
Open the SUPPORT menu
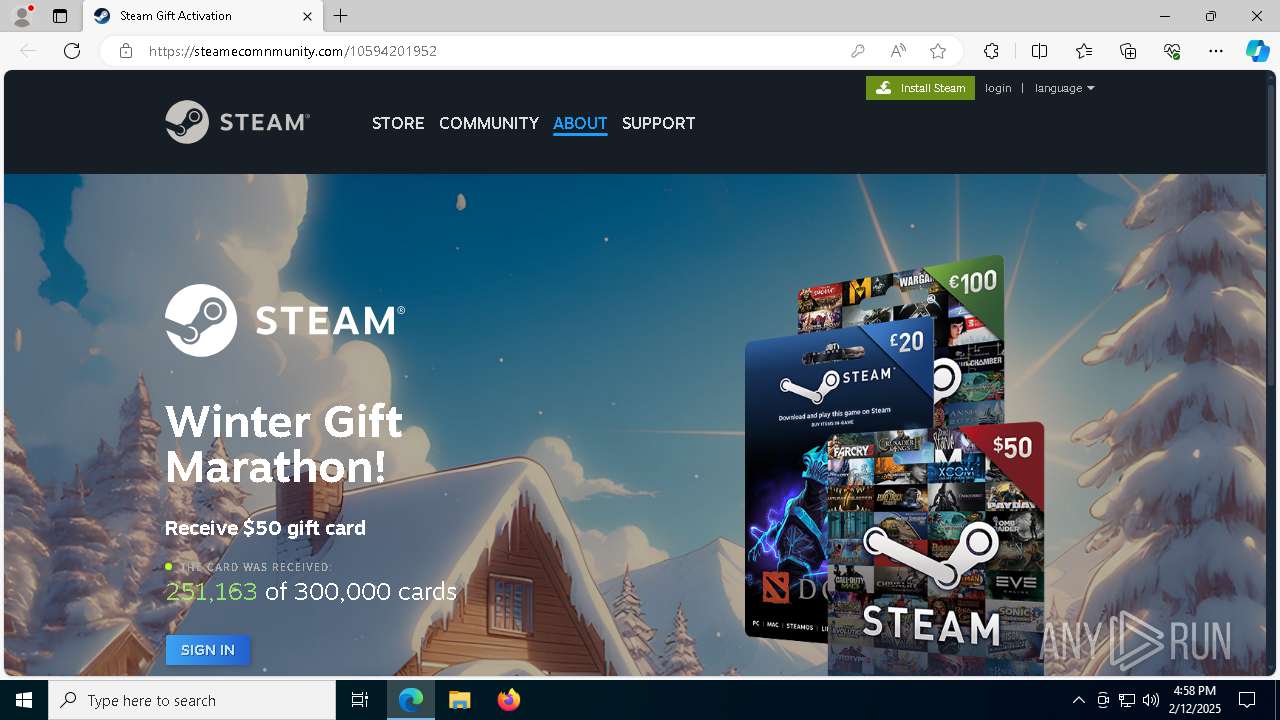[x=658, y=123]
